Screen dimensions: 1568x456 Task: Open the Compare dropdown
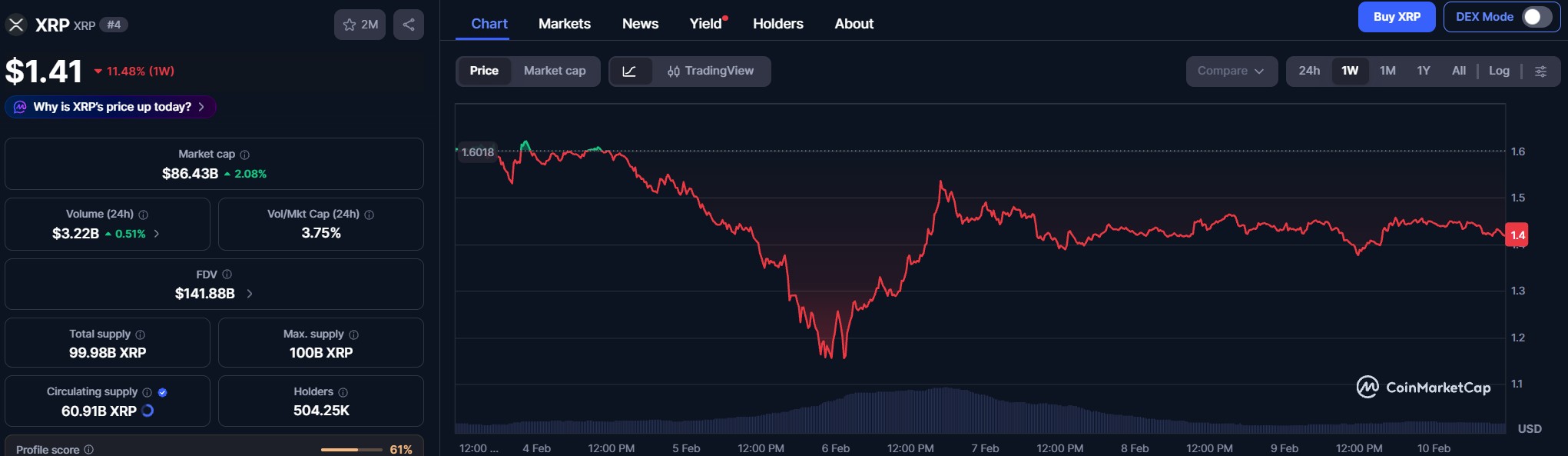(1232, 71)
